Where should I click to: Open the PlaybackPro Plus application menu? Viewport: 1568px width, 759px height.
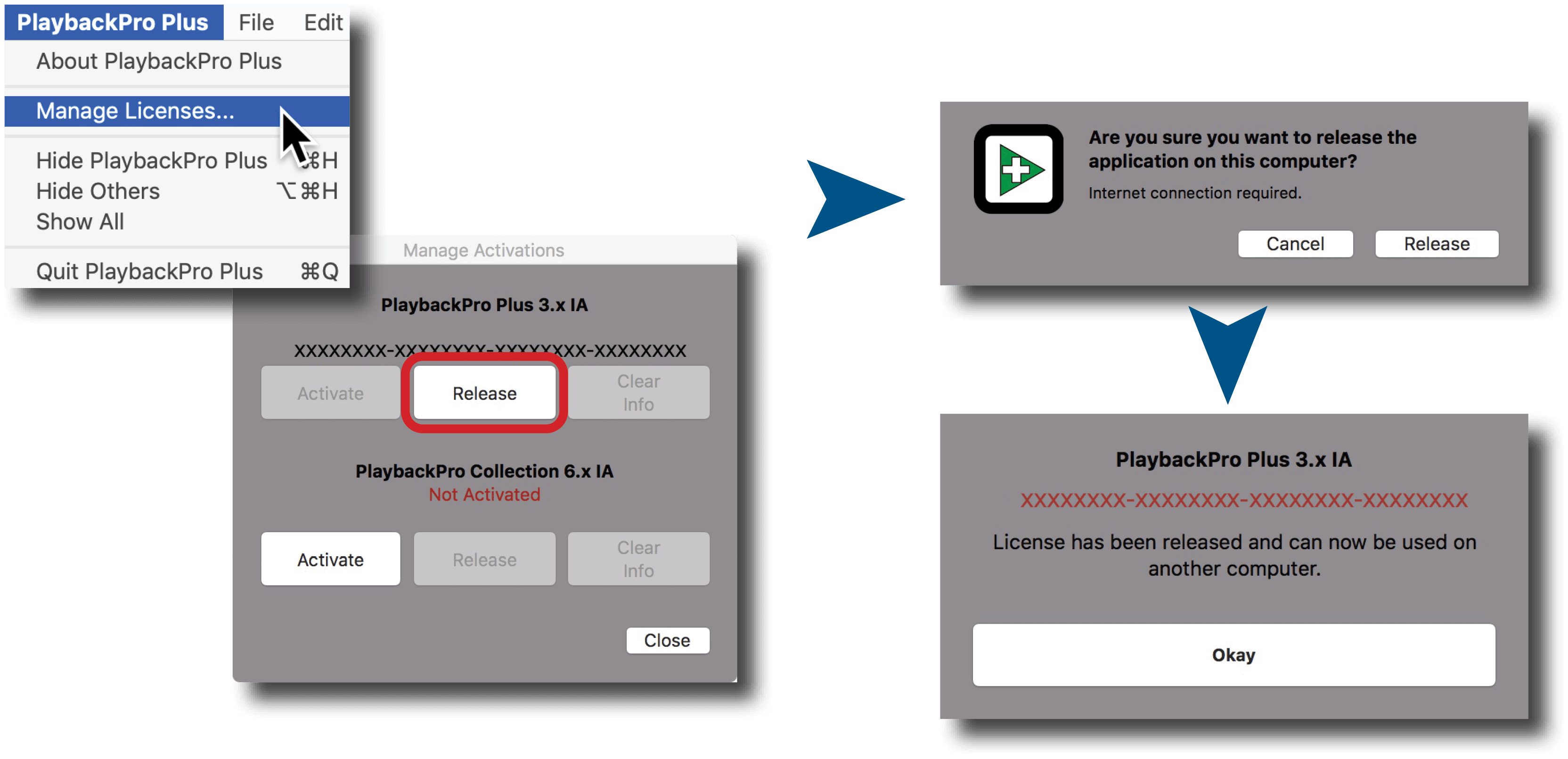113,22
